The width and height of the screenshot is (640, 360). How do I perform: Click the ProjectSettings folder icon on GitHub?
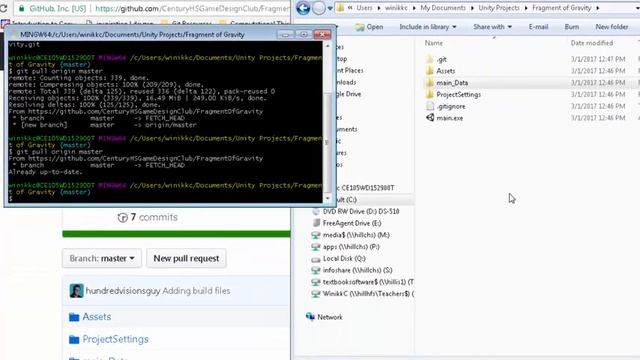[74, 340]
